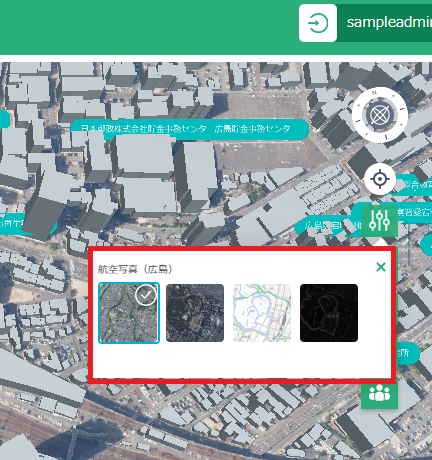Click the teal circular marker at right edge
This screenshot has height=460, width=432.
(x=426, y=245)
